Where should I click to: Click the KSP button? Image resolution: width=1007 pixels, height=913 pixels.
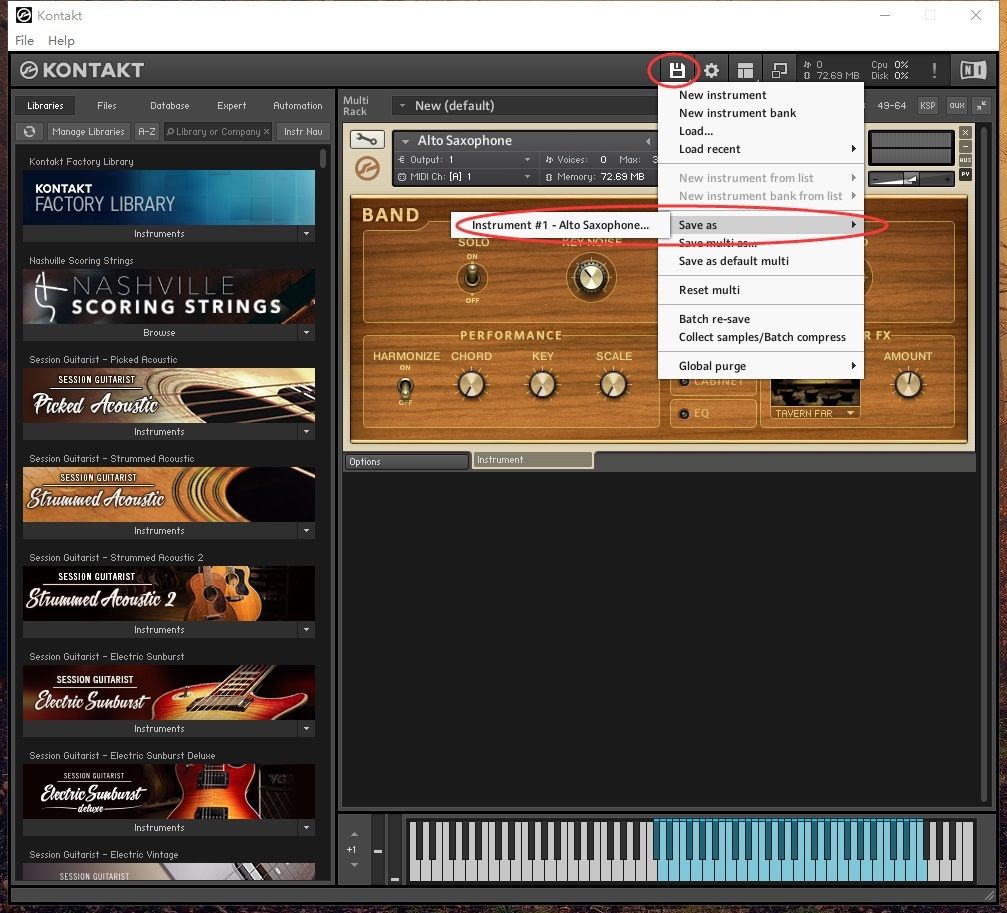tap(927, 105)
